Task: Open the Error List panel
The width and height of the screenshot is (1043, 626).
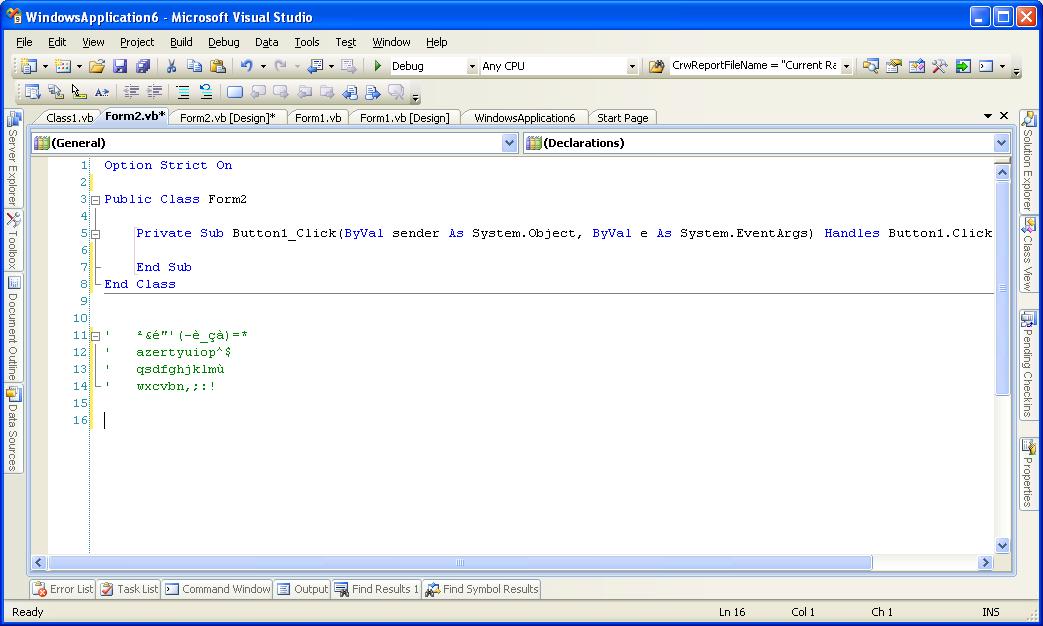Action: point(63,589)
